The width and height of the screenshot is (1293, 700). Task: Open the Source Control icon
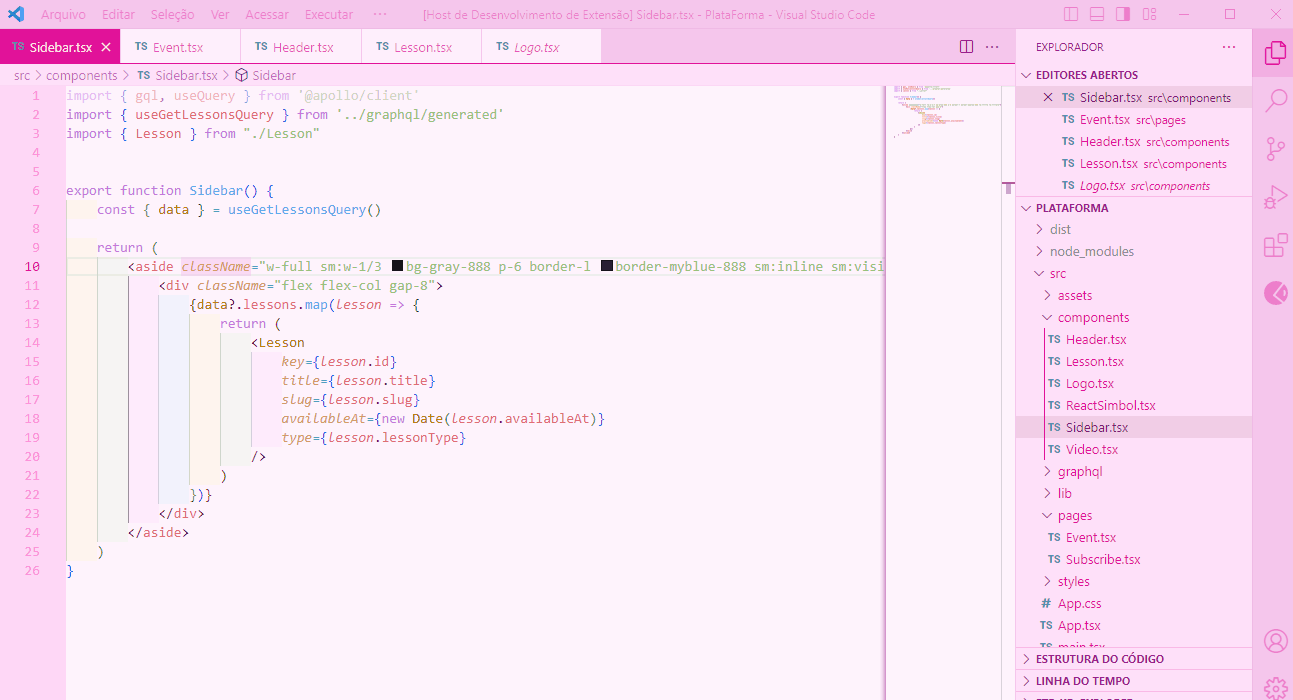click(1274, 148)
